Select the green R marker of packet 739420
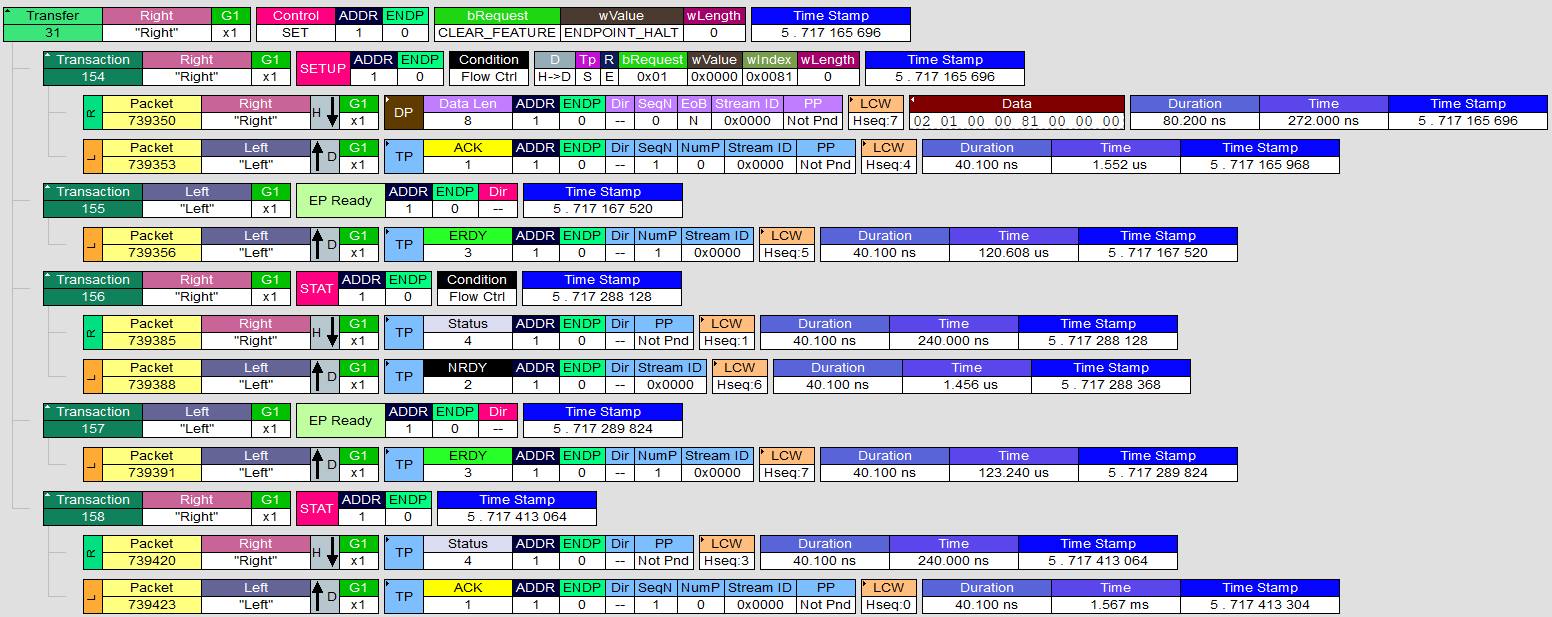 92,552
